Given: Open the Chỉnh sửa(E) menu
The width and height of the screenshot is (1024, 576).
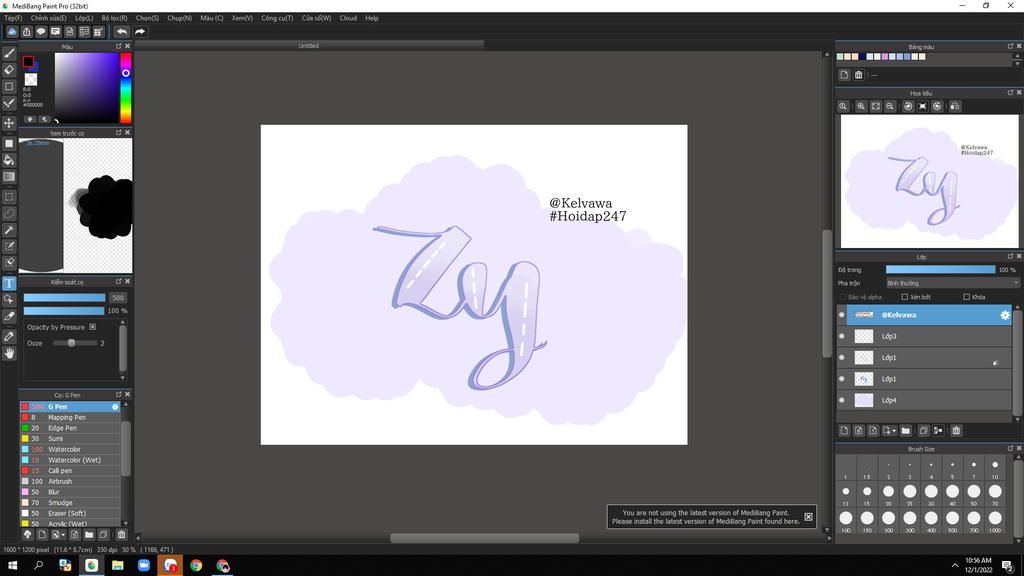Looking at the screenshot, I should click(48, 18).
